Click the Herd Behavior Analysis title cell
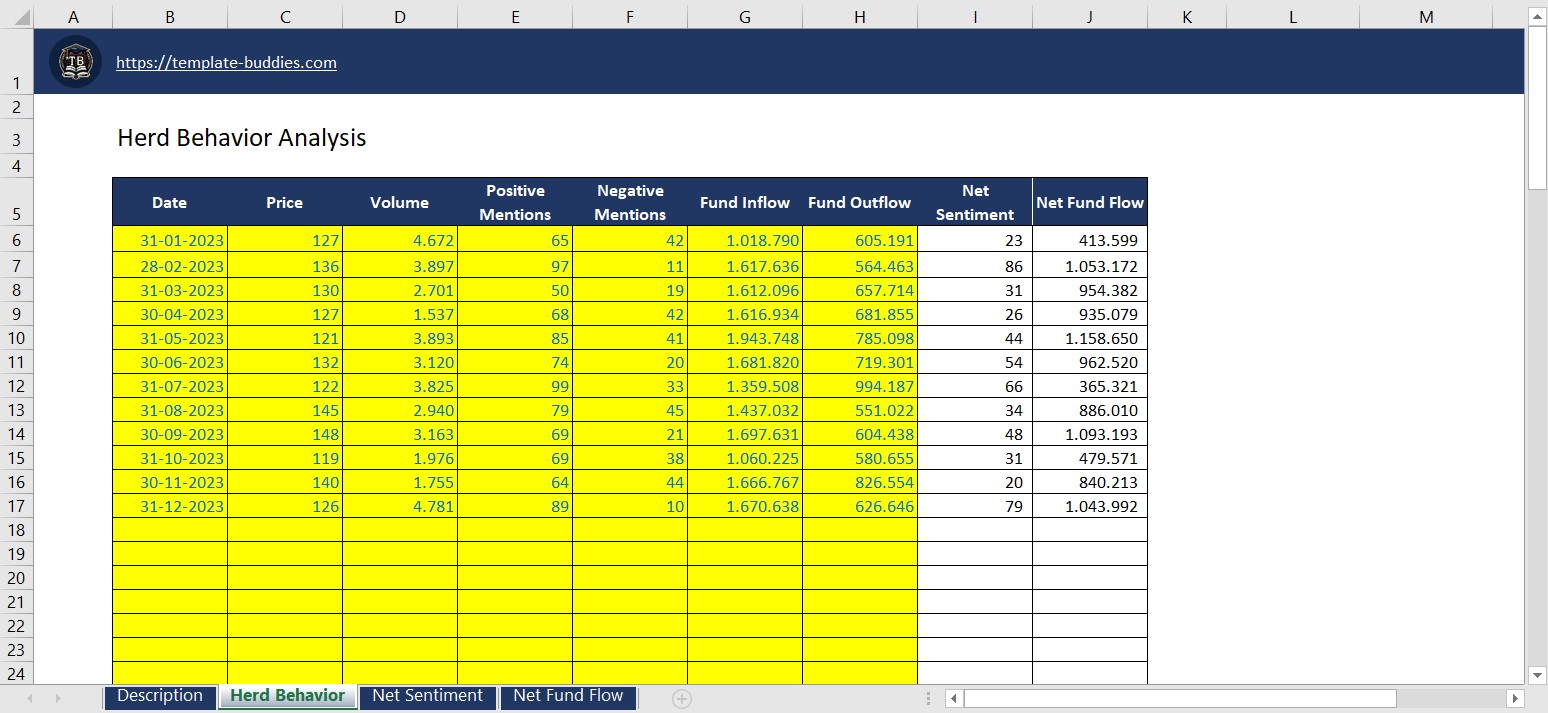Image resolution: width=1548 pixels, height=713 pixels. pyautogui.click(x=241, y=138)
